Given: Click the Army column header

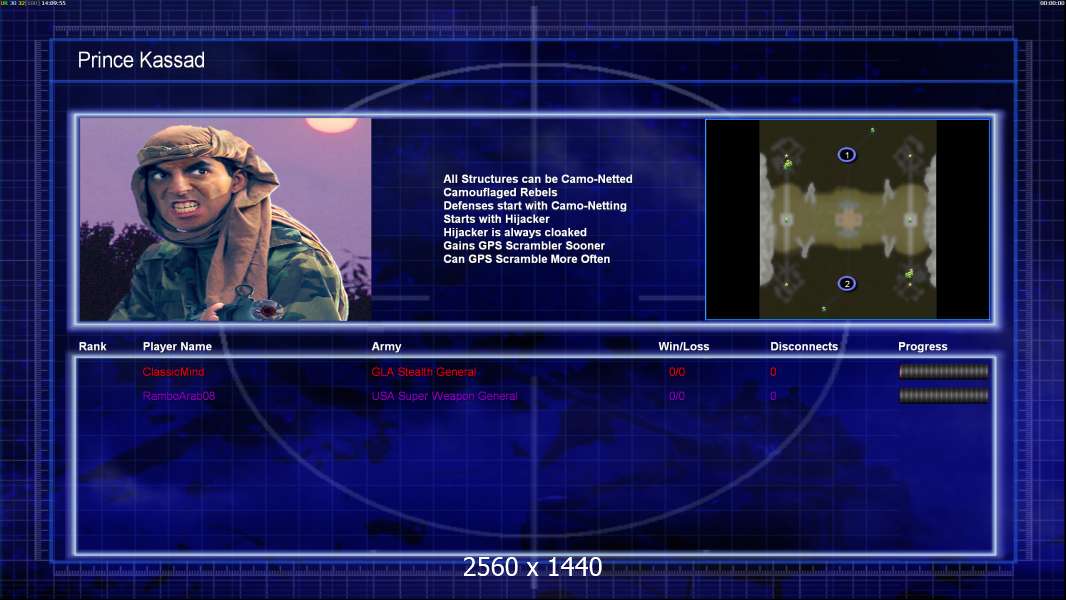Looking at the screenshot, I should tap(386, 347).
